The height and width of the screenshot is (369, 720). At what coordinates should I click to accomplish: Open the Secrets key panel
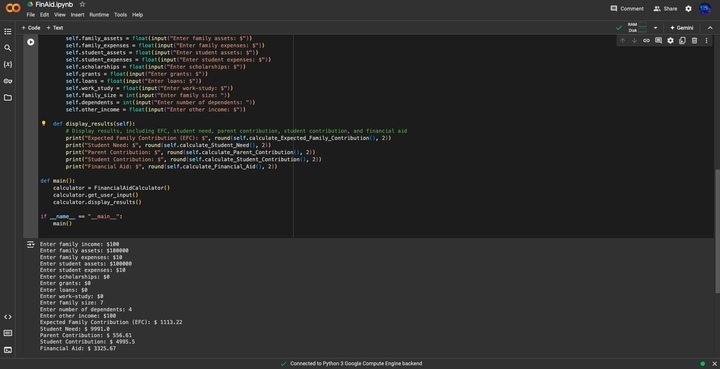point(8,81)
